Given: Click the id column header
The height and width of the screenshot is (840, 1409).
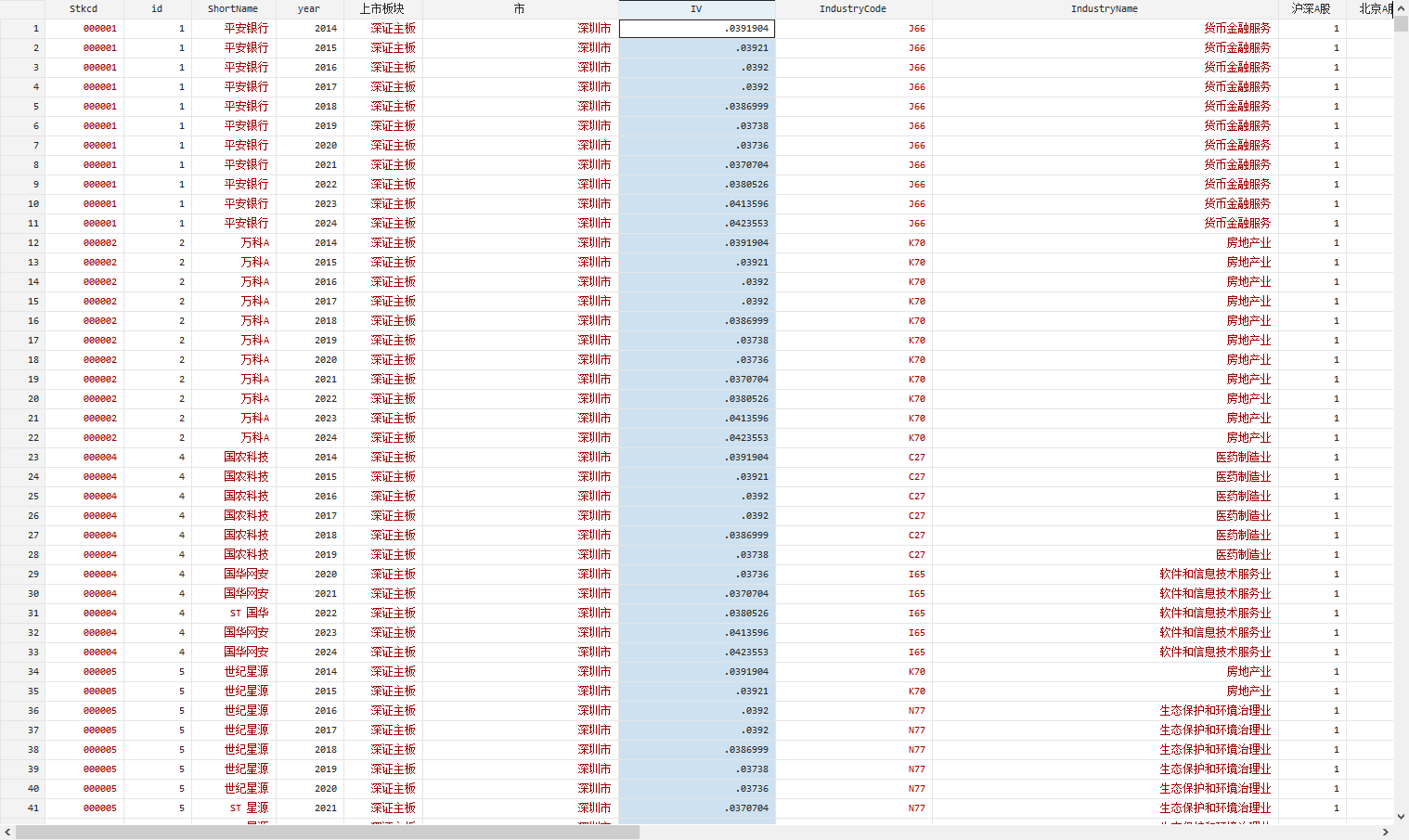Looking at the screenshot, I should tap(157, 8).
